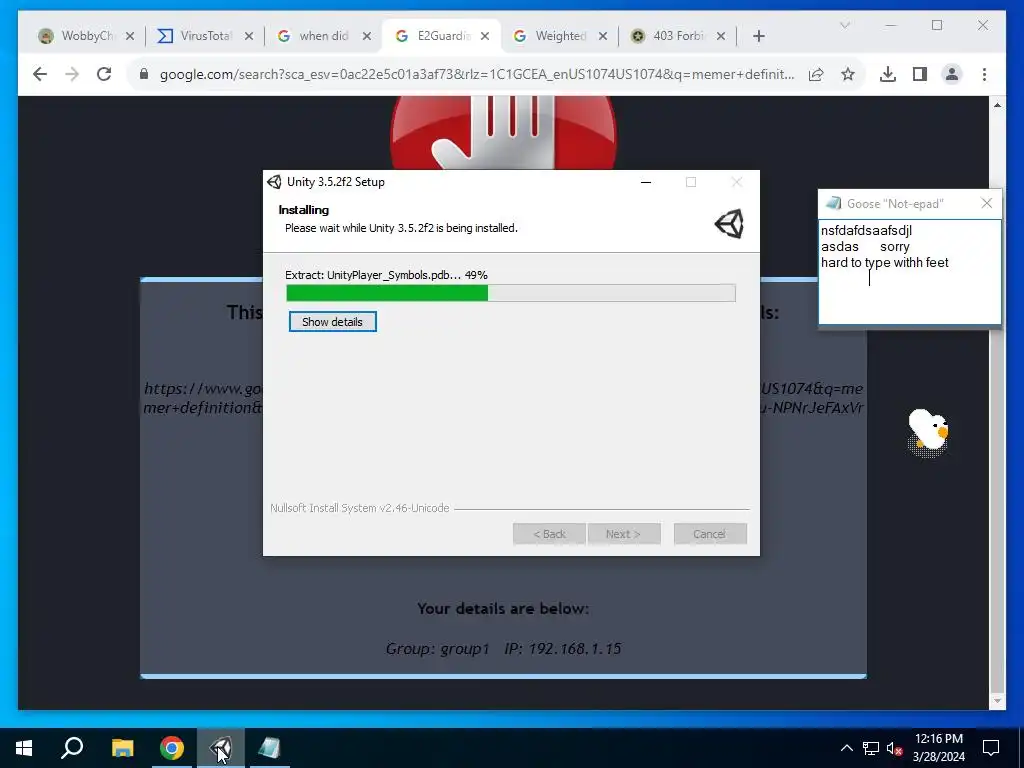Close the WobbyCh tab

pos(130,36)
